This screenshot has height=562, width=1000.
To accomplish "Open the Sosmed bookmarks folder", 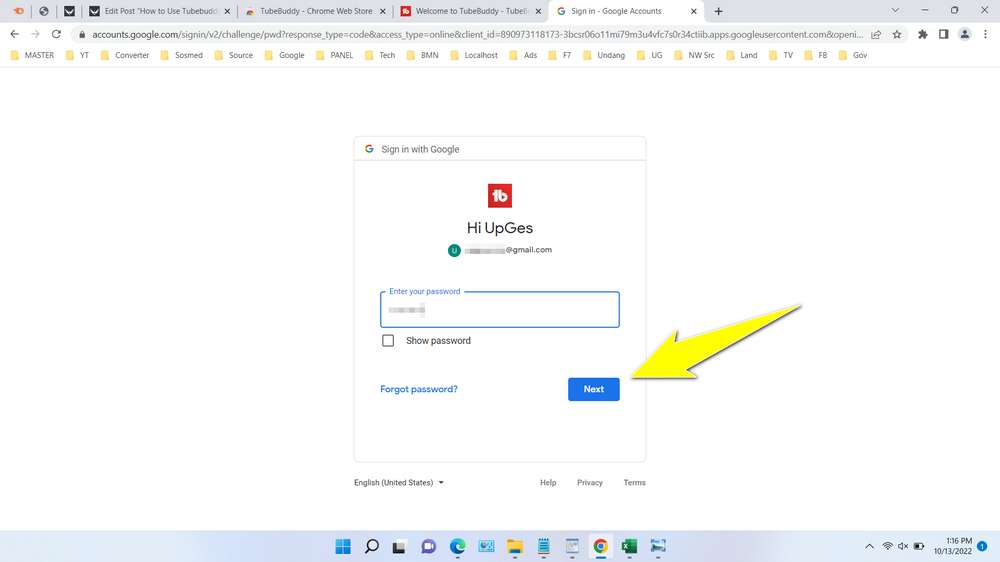I will point(182,55).
